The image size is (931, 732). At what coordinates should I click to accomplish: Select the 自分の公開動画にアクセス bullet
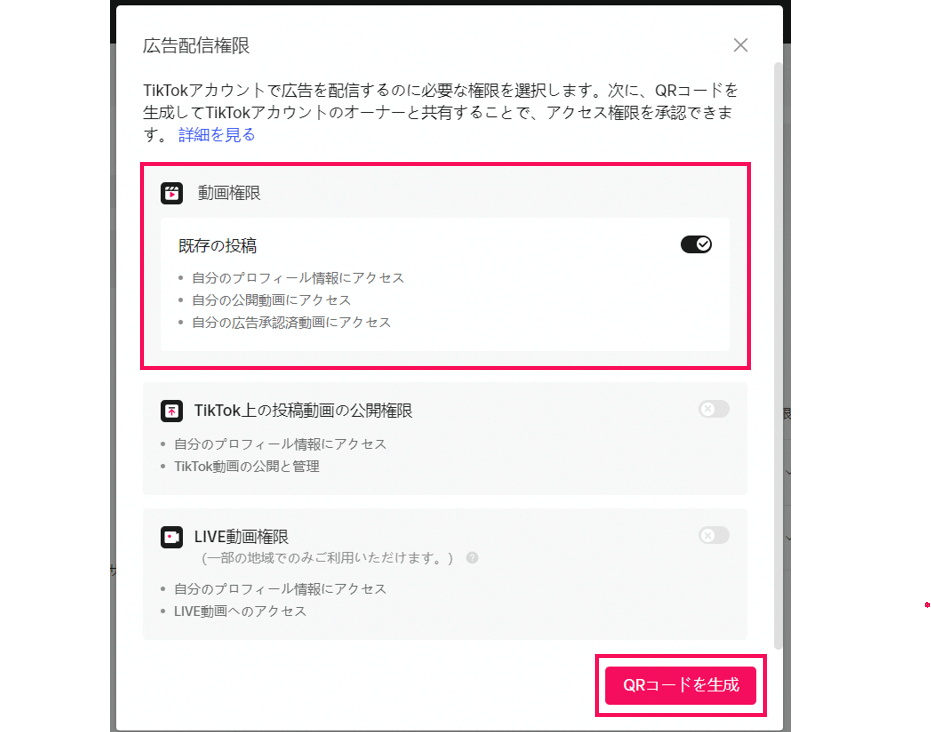pyautogui.click(x=271, y=300)
